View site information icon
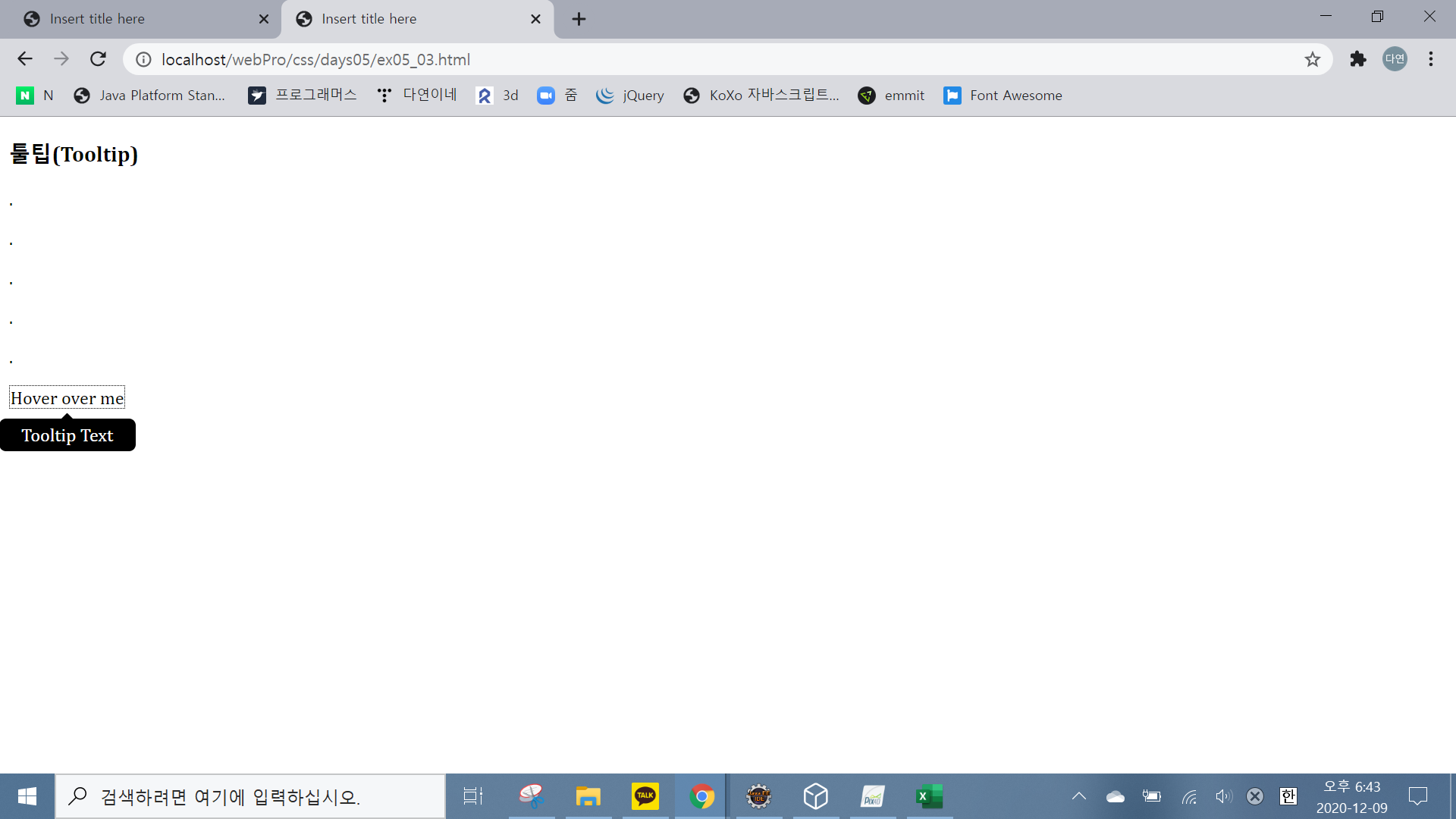The height and width of the screenshot is (819, 1456). (x=143, y=59)
